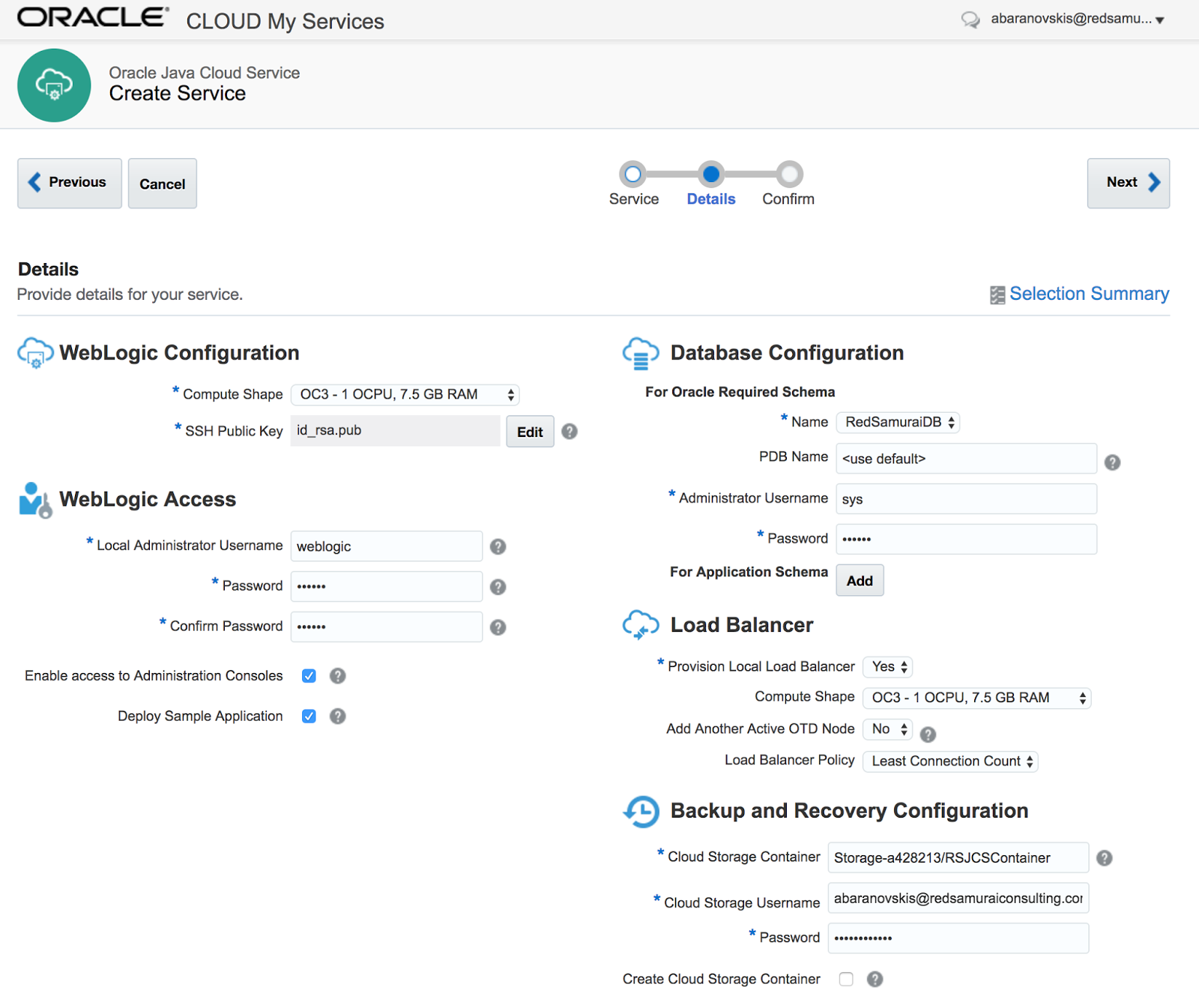Click the messaging bubble icon in header
This screenshot has height=1008, width=1199.
(x=970, y=20)
